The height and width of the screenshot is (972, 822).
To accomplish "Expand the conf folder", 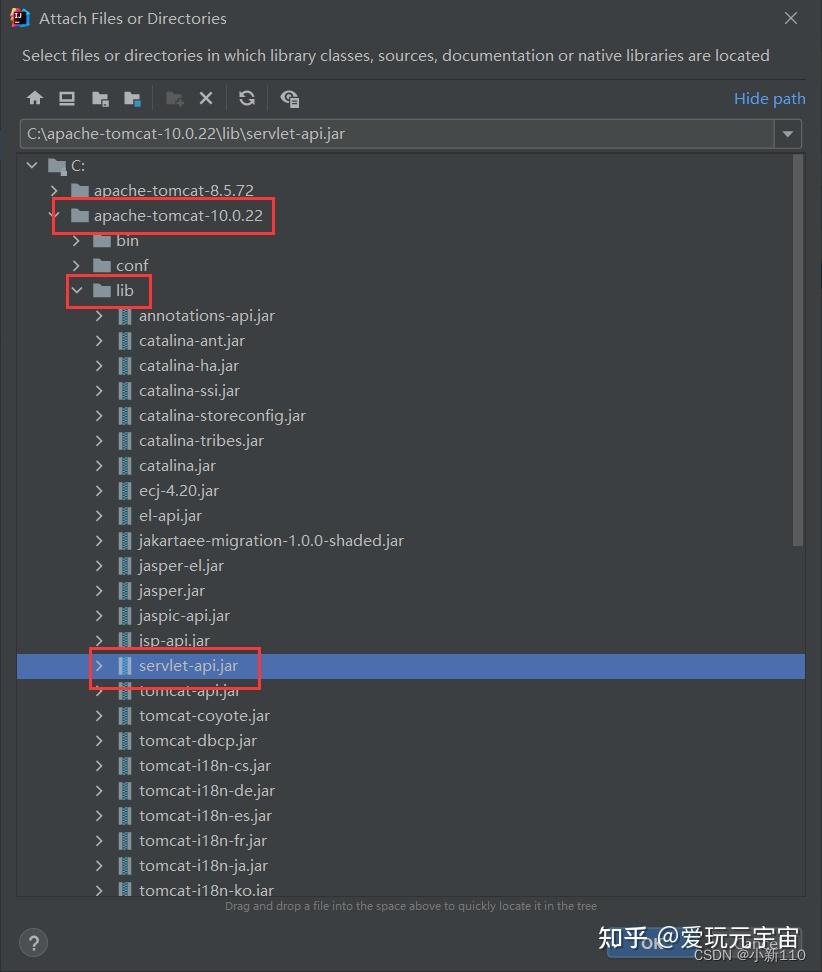I will pyautogui.click(x=76, y=265).
